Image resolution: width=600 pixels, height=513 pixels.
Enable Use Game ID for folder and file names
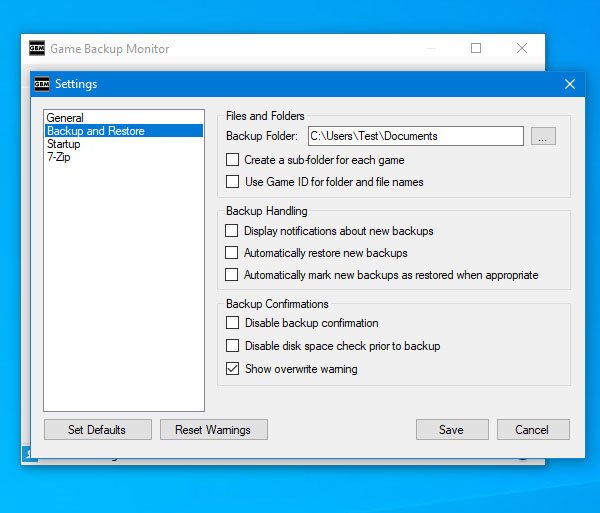(233, 181)
